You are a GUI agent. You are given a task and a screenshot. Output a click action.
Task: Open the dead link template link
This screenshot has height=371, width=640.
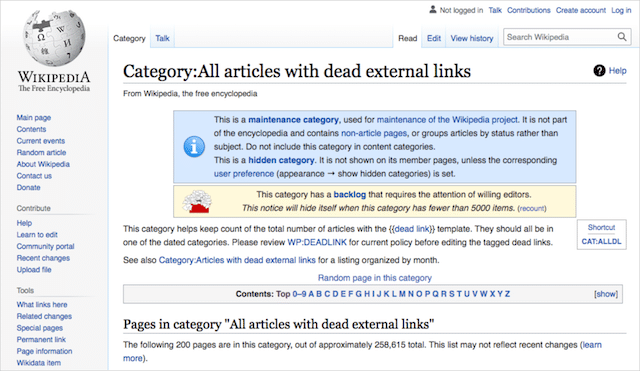[x=412, y=229]
